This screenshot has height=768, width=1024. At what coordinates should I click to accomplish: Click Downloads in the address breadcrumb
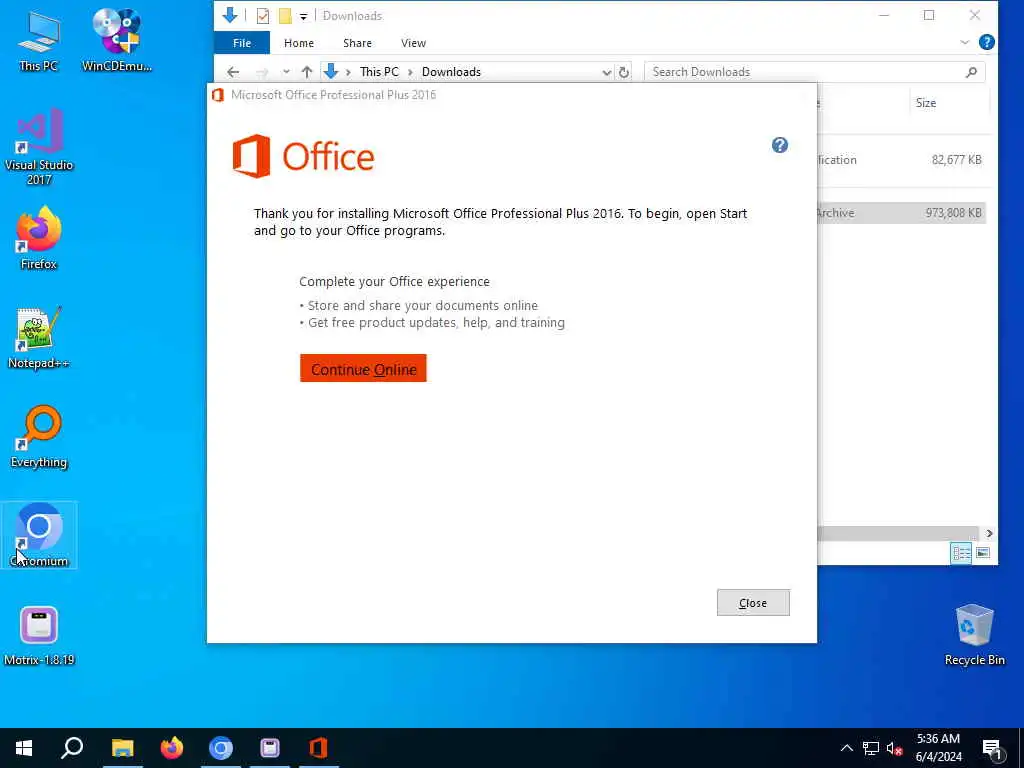coord(451,72)
